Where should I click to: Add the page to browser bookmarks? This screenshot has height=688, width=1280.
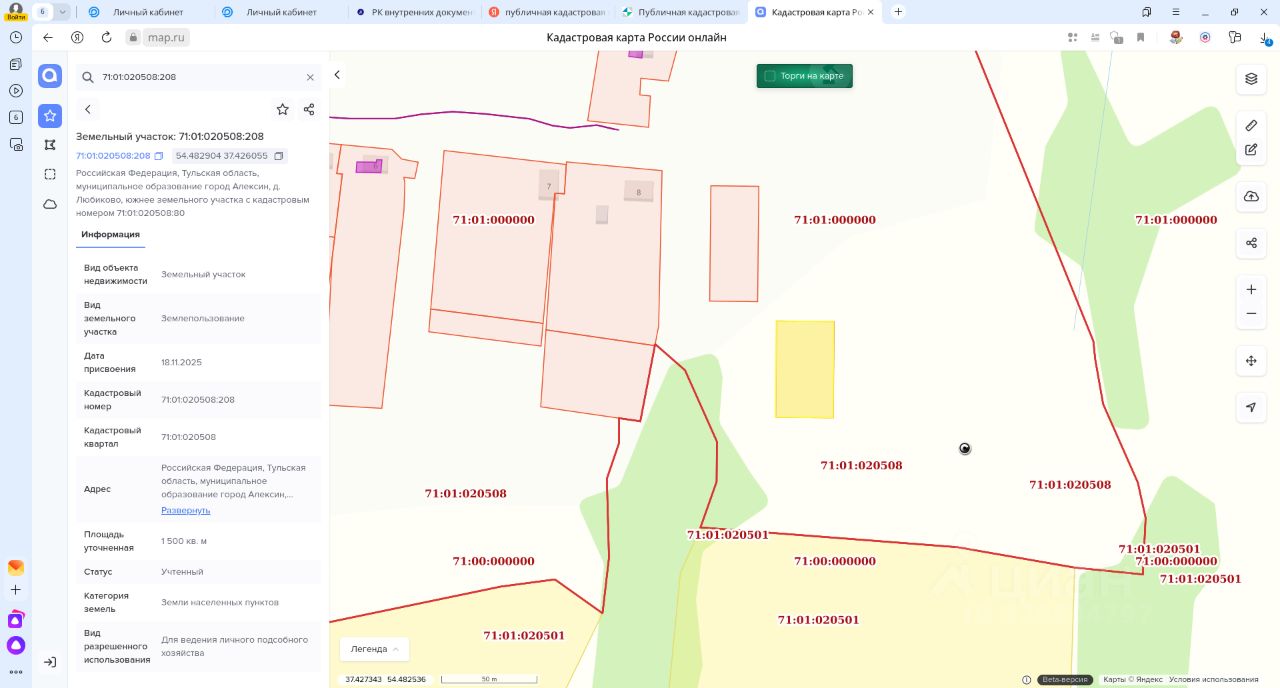1140,37
